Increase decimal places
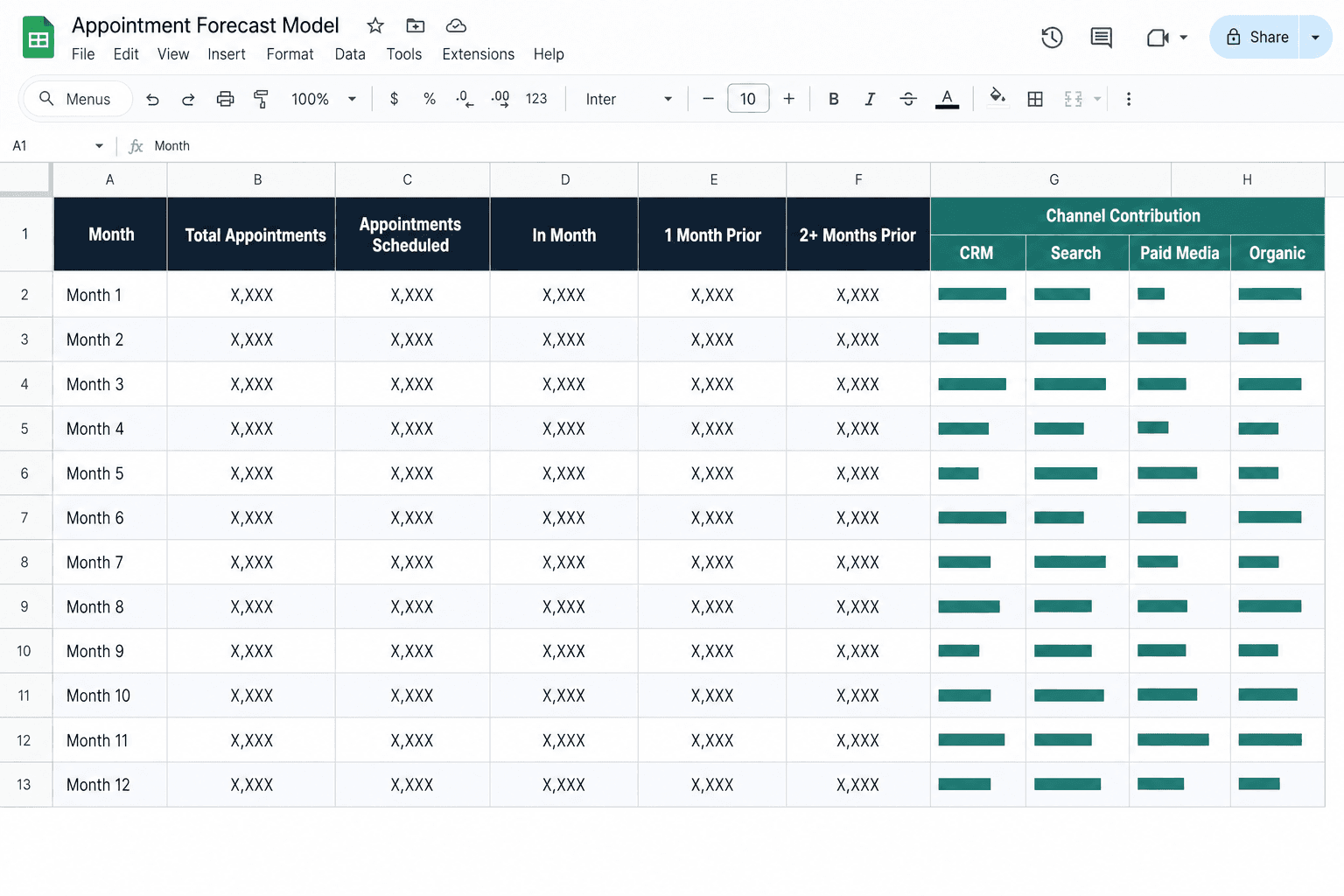Viewport: 1344px width, 896px height. (x=500, y=99)
